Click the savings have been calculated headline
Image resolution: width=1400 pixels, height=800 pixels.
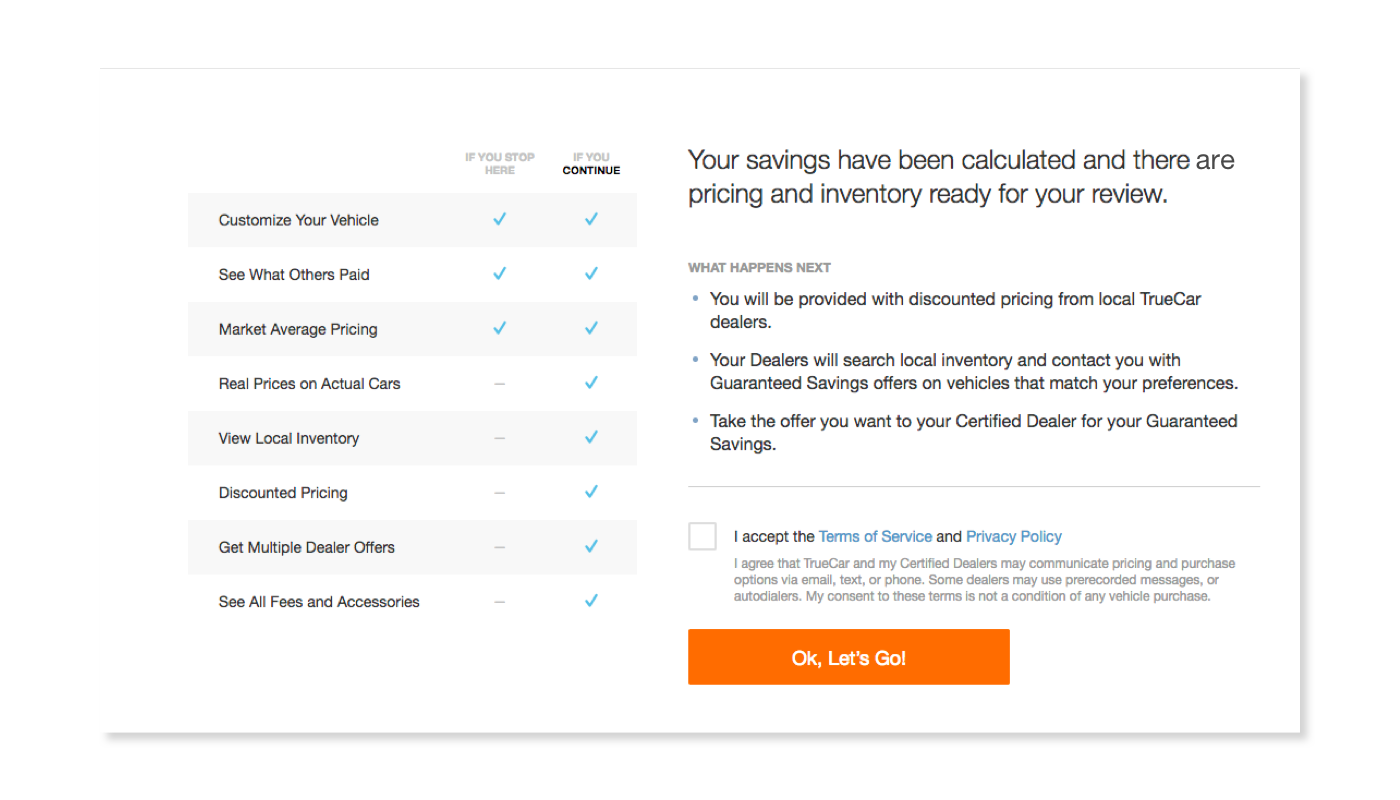pyautogui.click(x=961, y=176)
